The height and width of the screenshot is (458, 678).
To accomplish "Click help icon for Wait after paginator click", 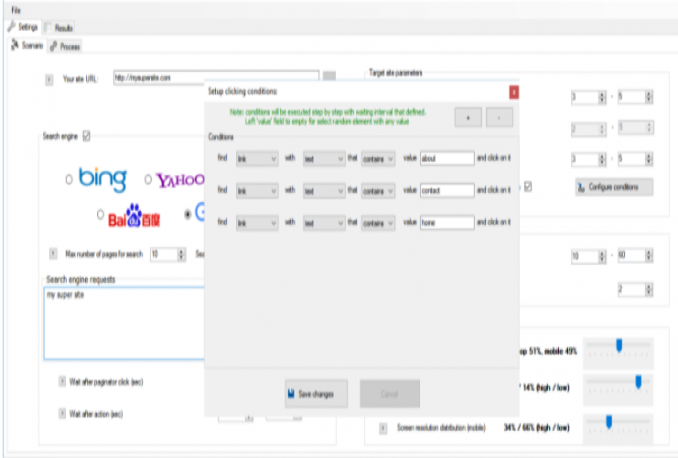I will (x=62, y=381).
